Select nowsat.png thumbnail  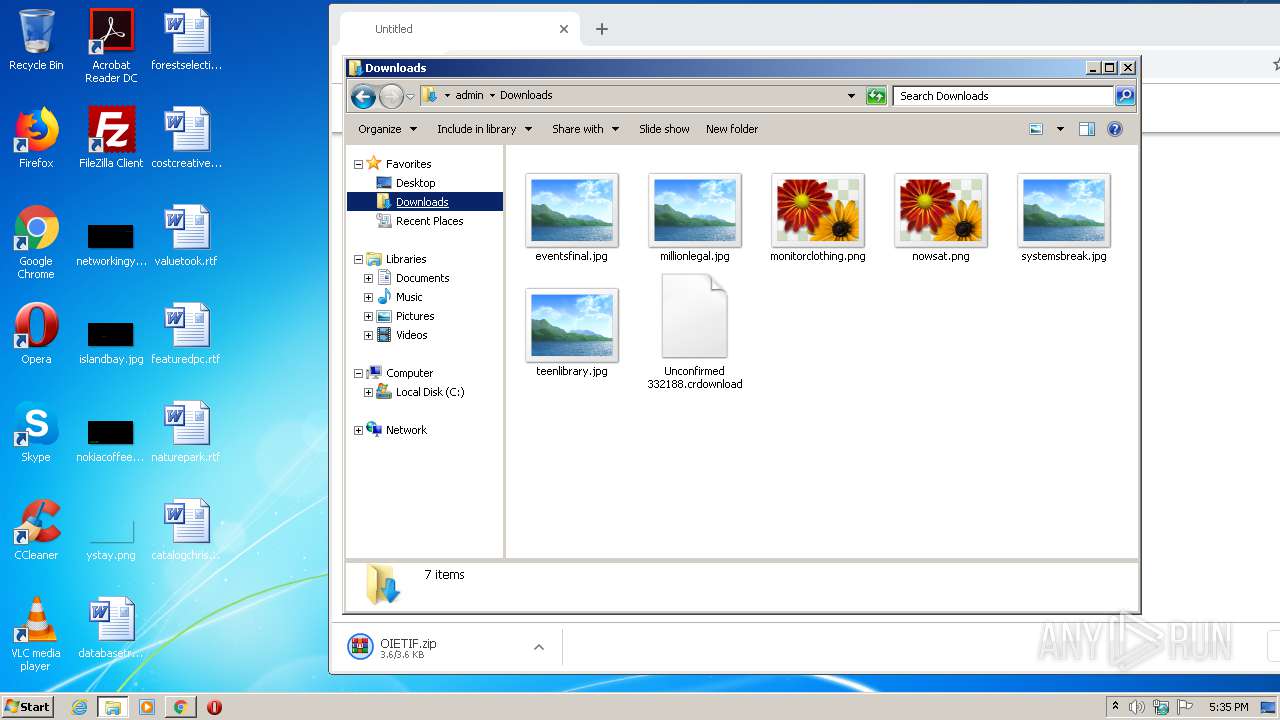coord(941,217)
